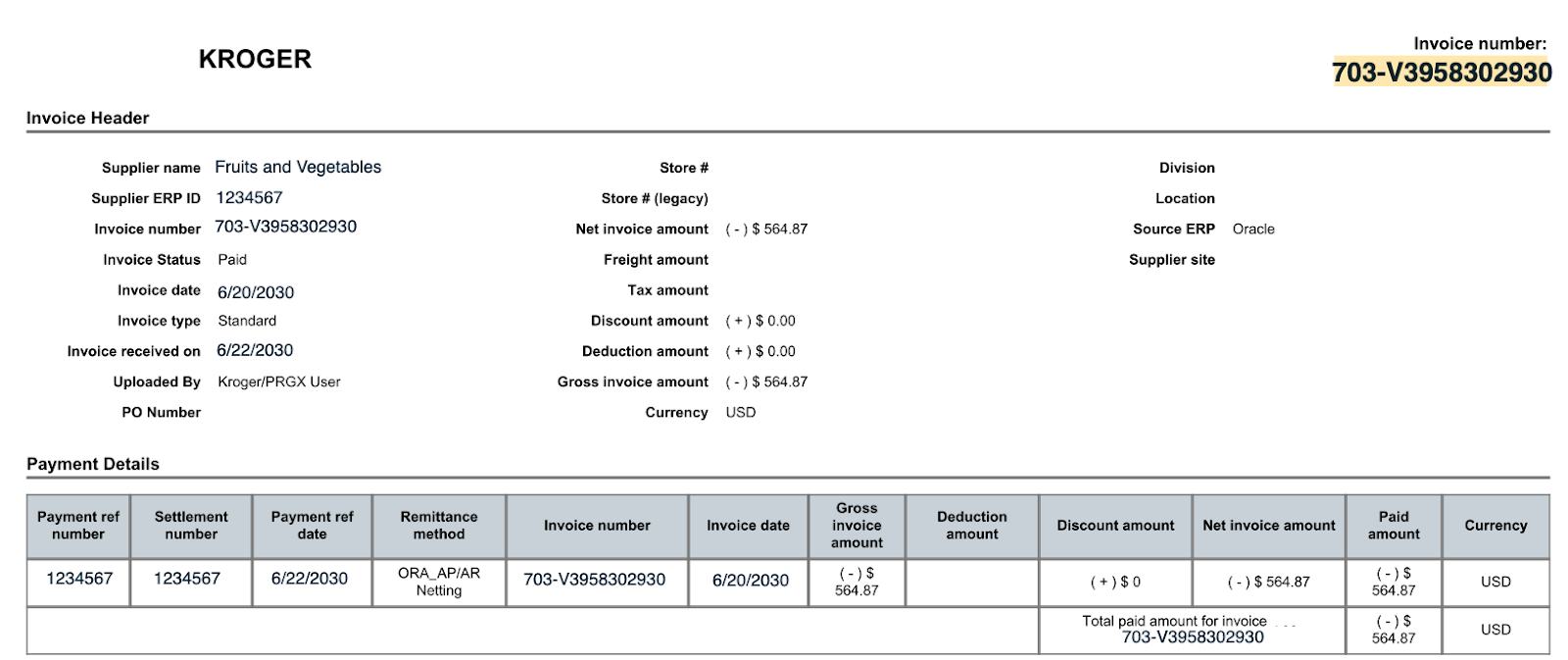Screen dimensions: 1568x660
Task: Click Source ERP value Oracle
Action: [x=1253, y=228]
